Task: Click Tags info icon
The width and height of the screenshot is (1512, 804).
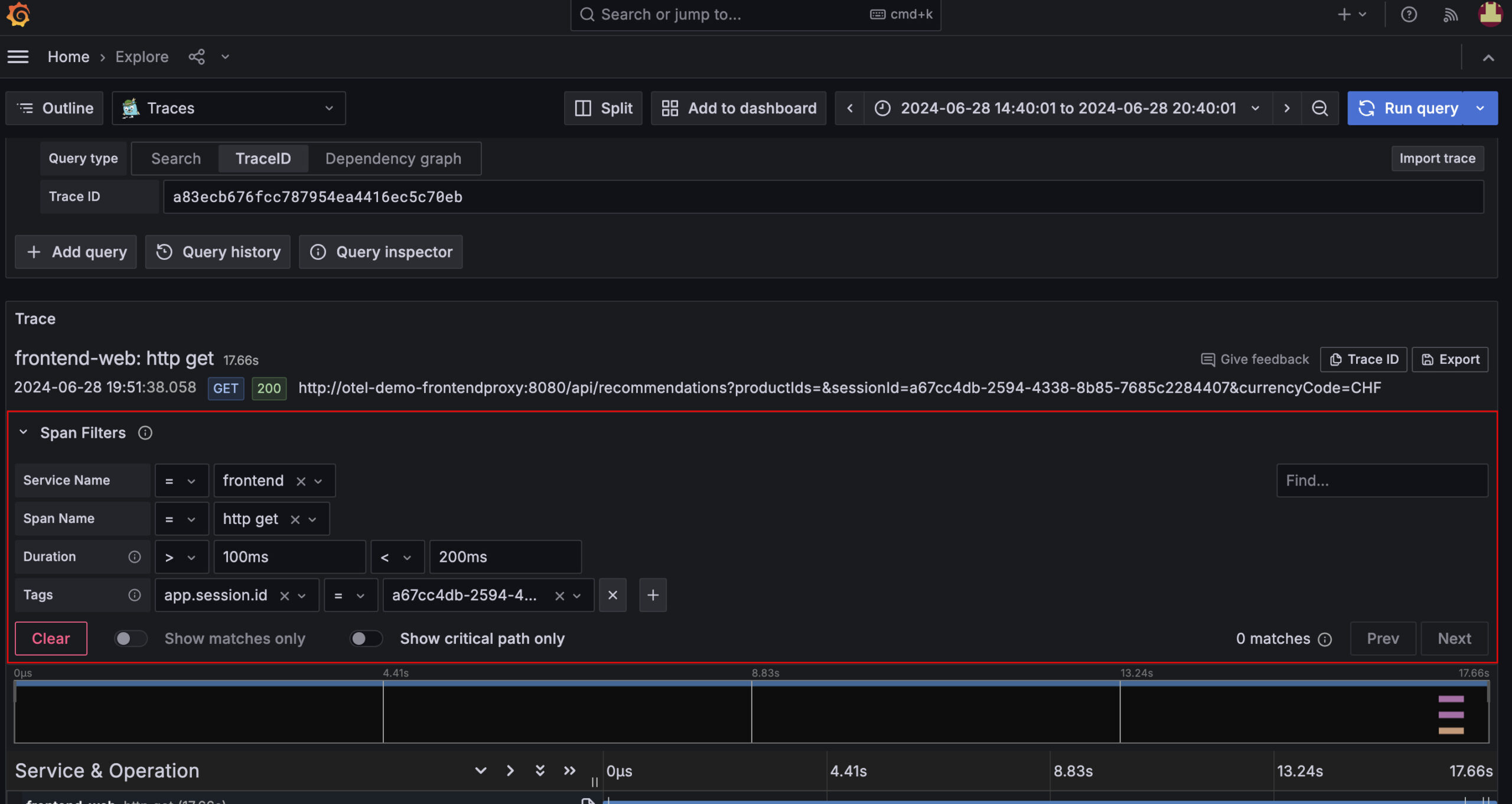Action: 135,595
